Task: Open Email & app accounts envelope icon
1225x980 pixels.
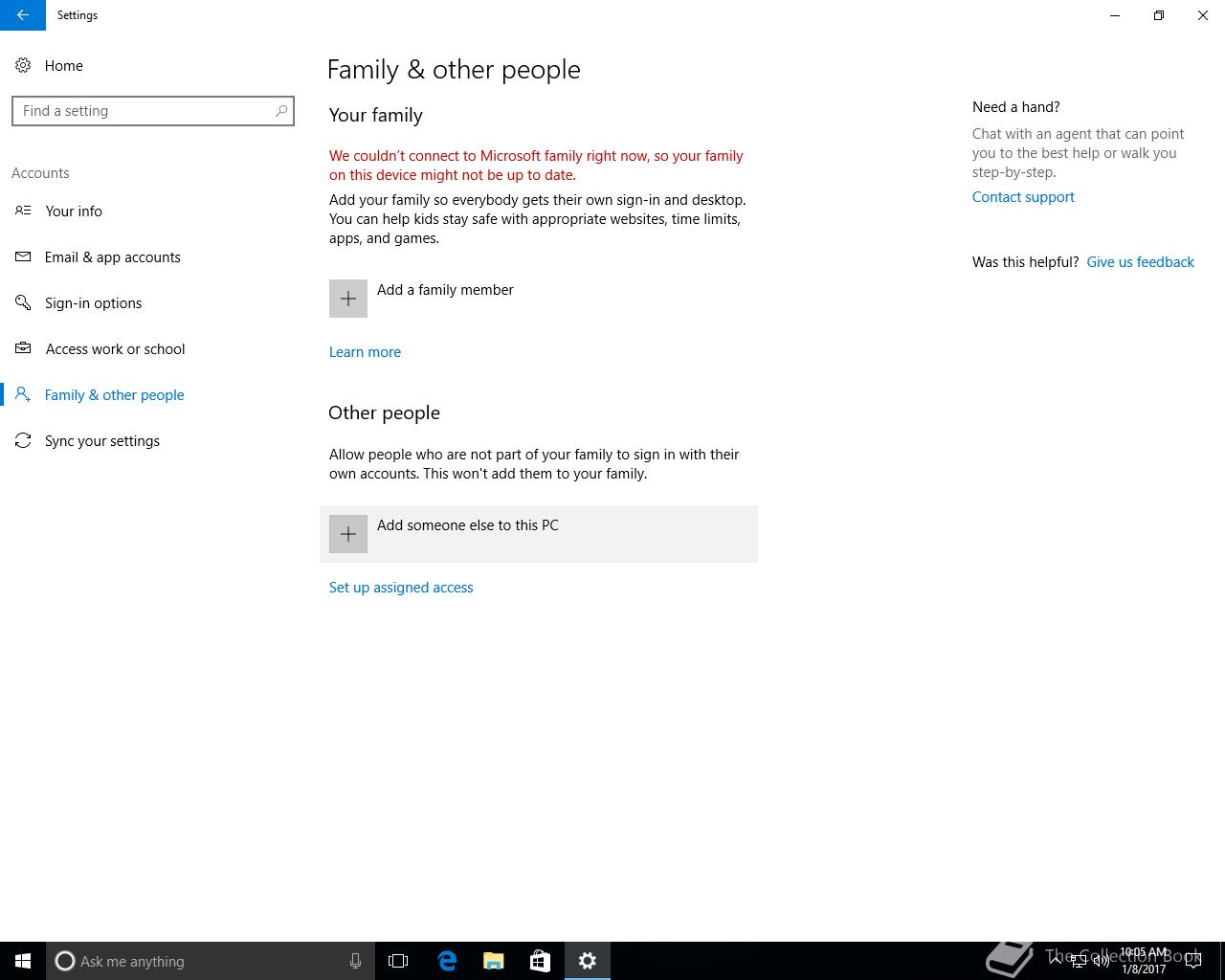Action: [x=23, y=256]
